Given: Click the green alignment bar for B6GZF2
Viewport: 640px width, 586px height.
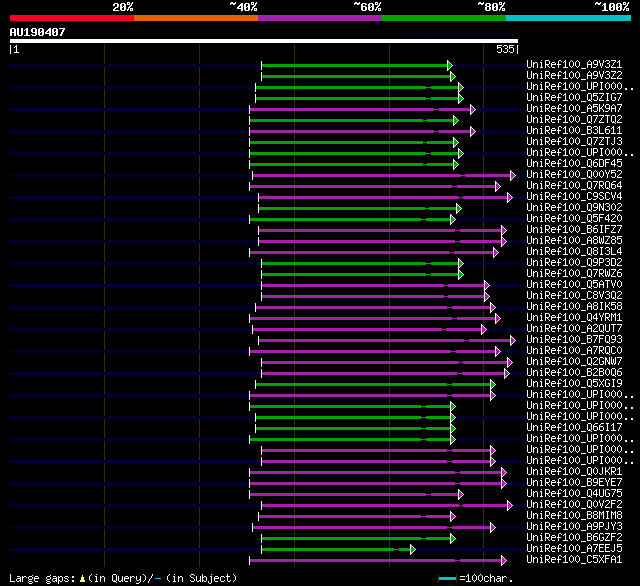Looking at the screenshot, I should 356,538.
